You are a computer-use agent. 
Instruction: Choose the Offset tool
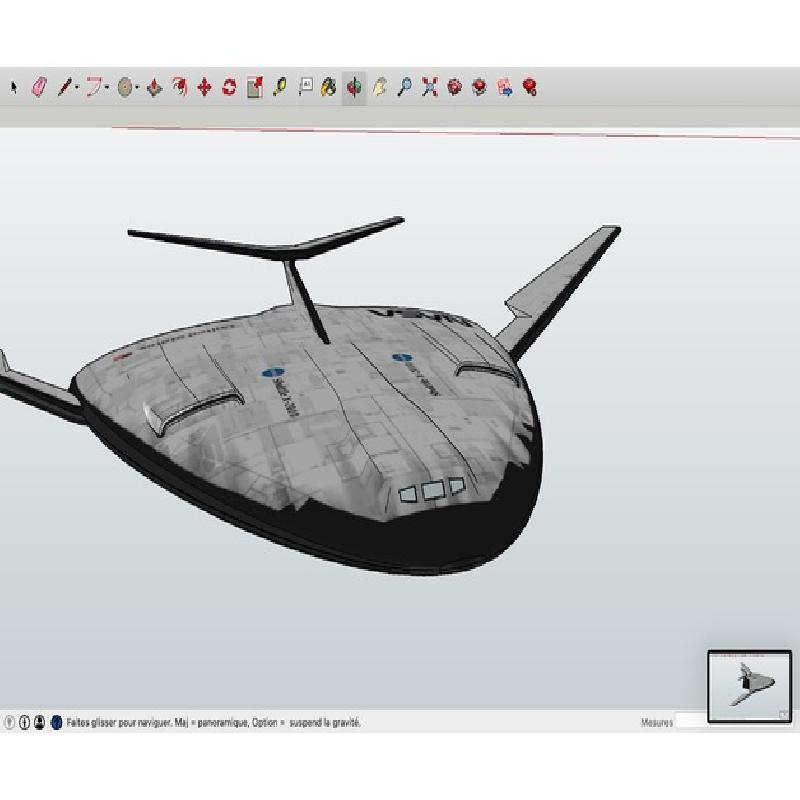(x=180, y=88)
